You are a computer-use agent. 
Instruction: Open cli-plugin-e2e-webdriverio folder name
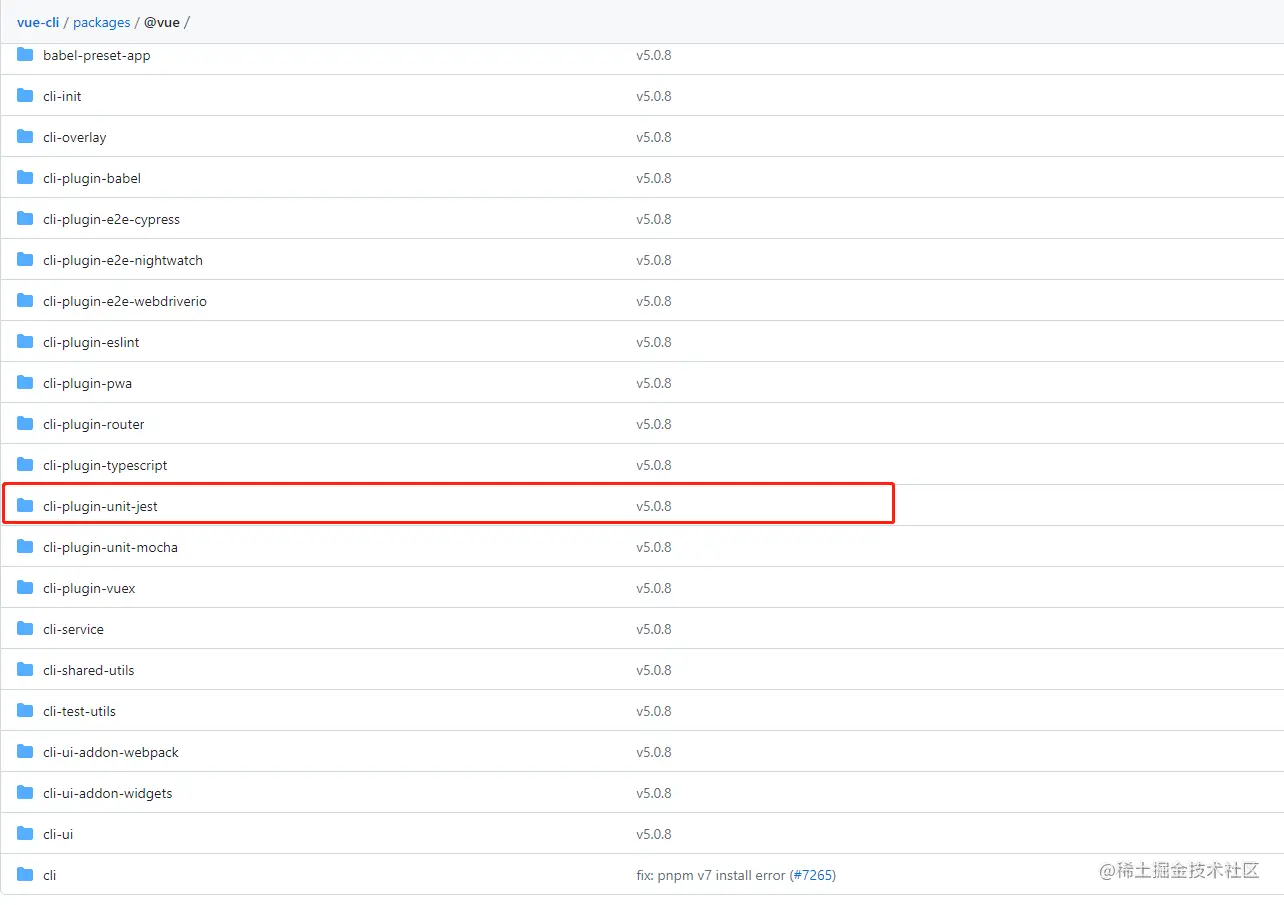(125, 302)
